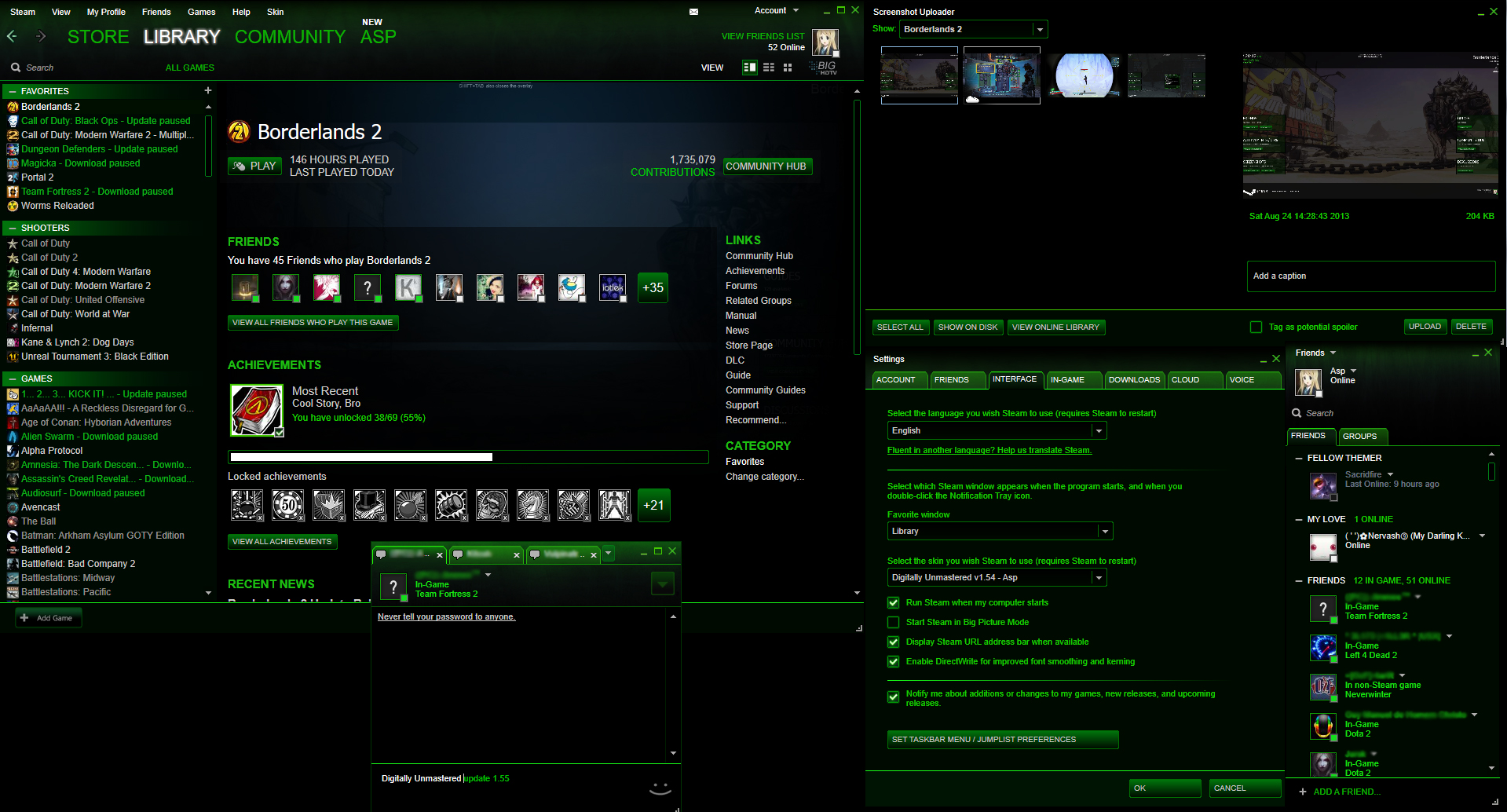Image resolution: width=1507 pixels, height=812 pixels.
Task: Open the GROUPS tab in Friends window
Action: [x=1362, y=437]
